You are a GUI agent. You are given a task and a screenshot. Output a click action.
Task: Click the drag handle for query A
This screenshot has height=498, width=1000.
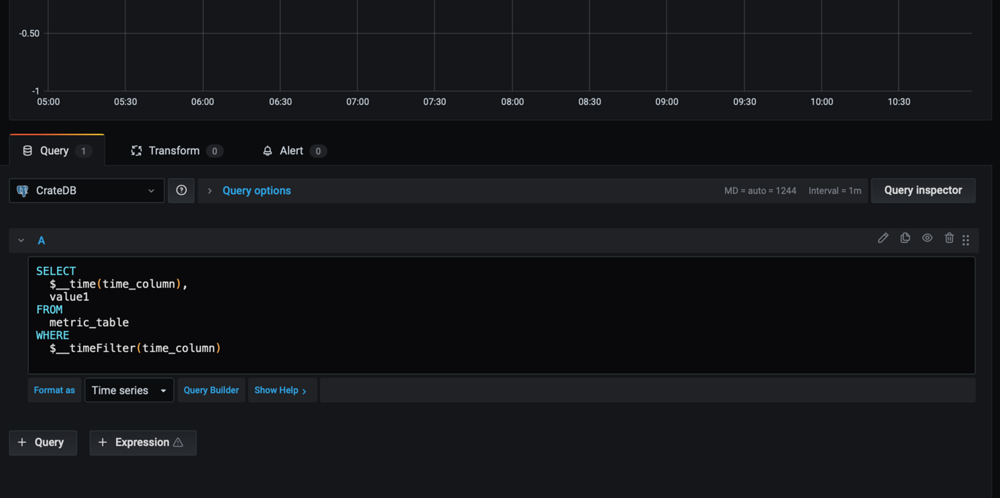pyautogui.click(x=966, y=240)
